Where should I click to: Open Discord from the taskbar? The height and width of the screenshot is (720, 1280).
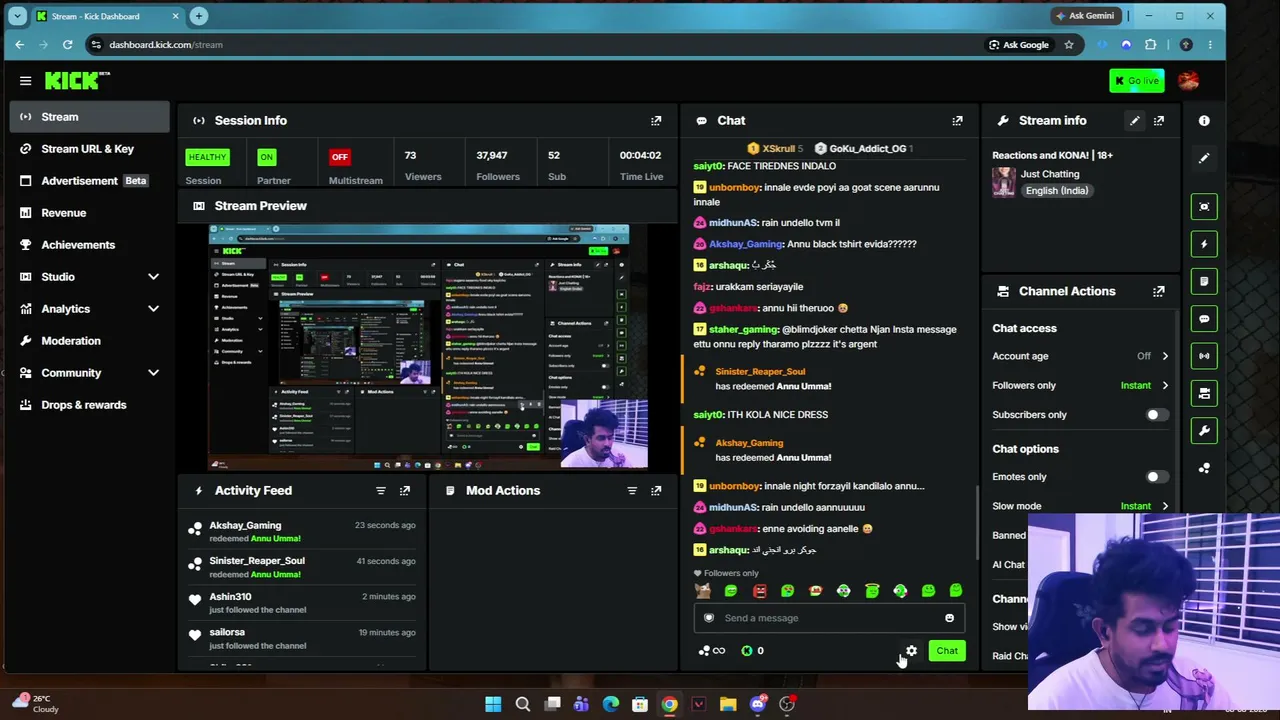757,704
